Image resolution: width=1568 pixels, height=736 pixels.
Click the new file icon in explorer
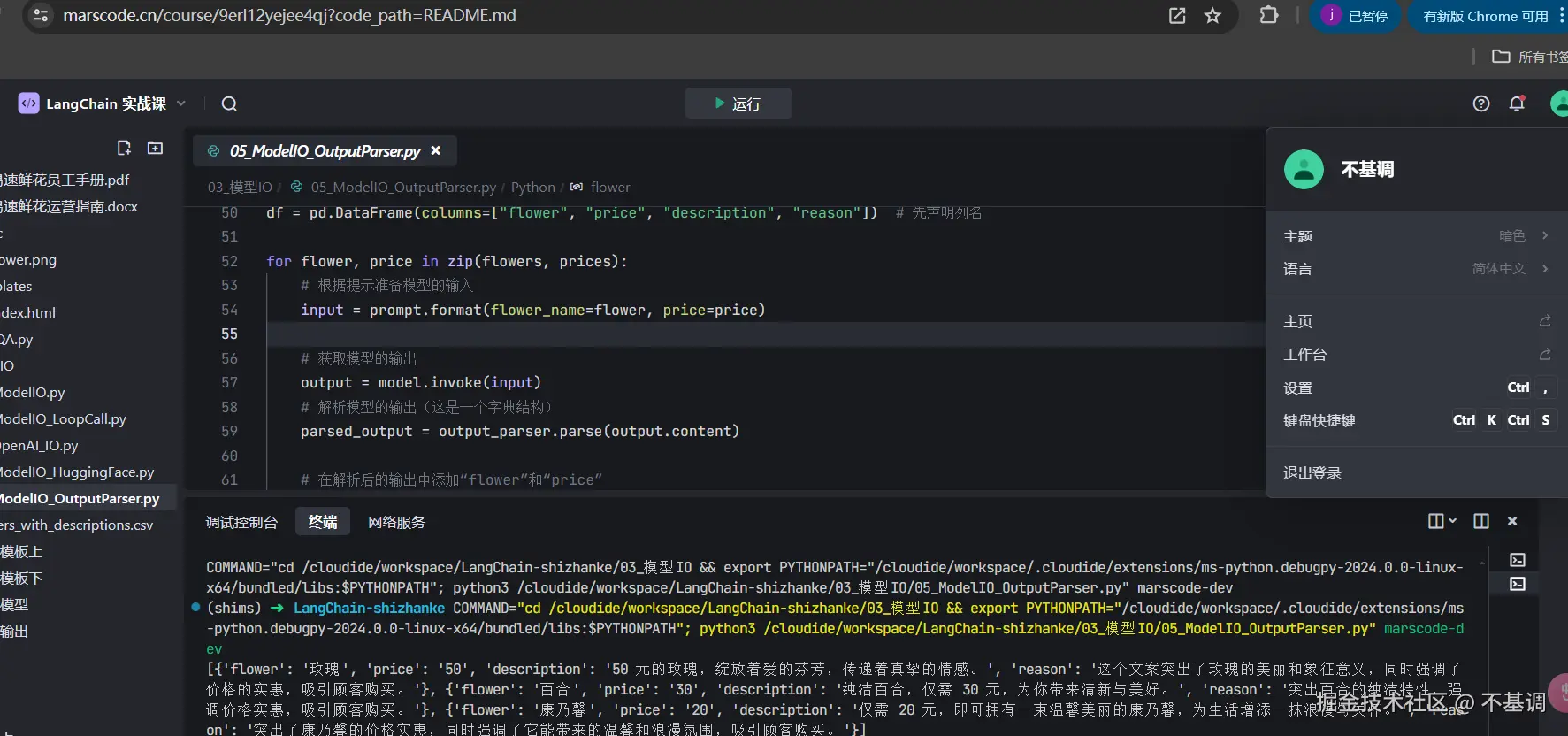pos(124,148)
